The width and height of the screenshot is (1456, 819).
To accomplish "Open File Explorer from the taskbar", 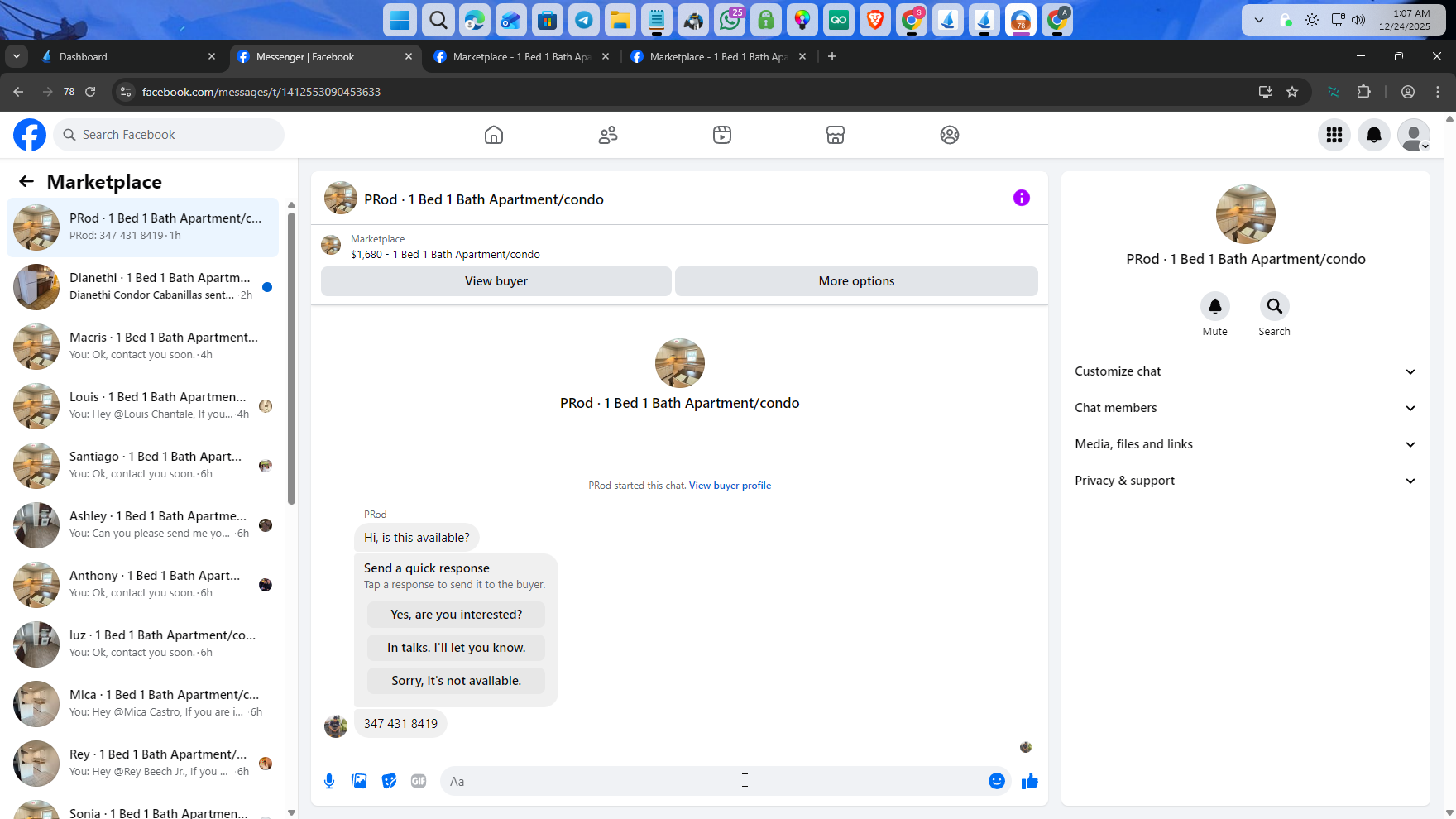I will coord(620,20).
